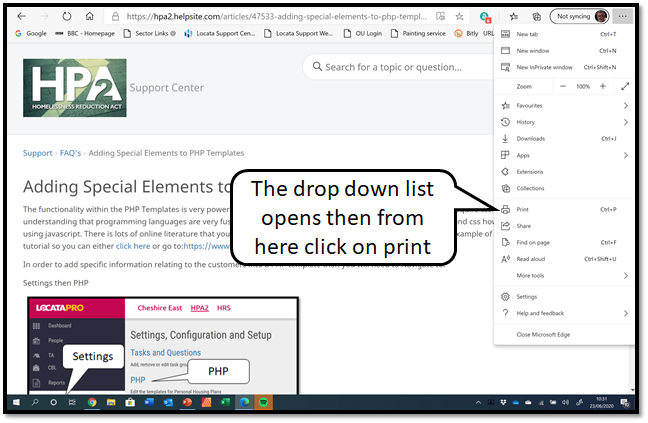Open Settings from the Edge menu

click(x=564, y=297)
